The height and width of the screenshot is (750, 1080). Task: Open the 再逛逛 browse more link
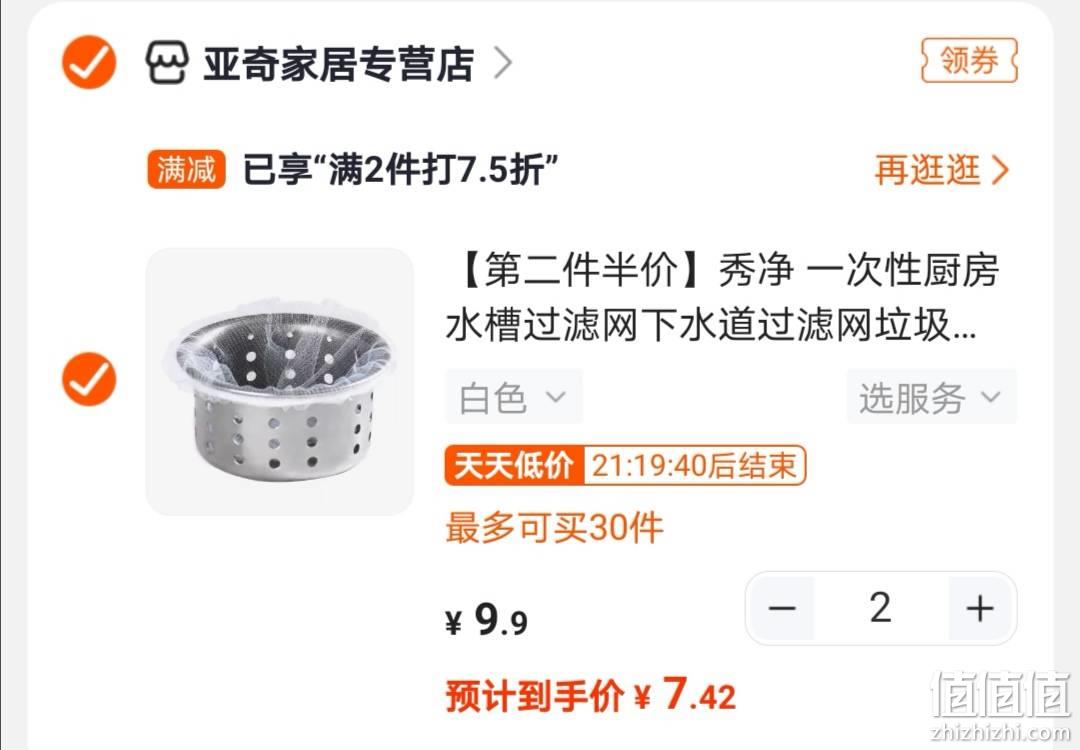click(x=927, y=169)
